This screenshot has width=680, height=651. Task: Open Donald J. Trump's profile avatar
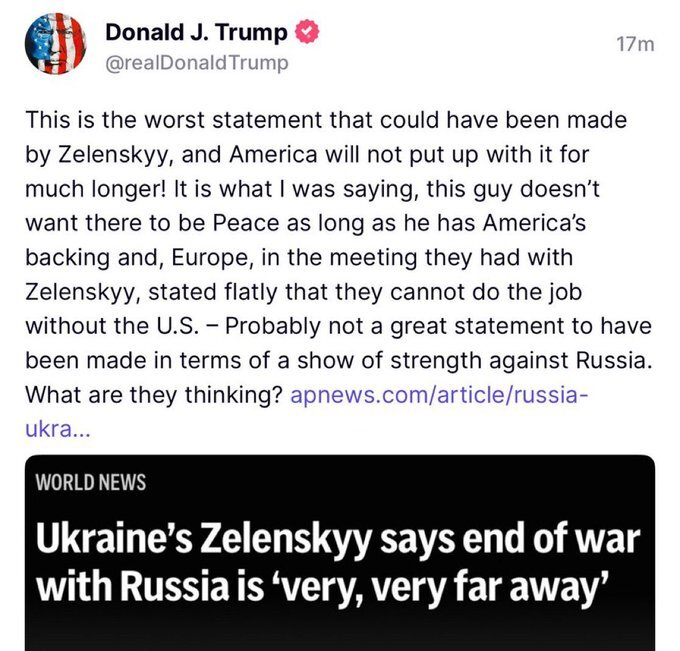pos(55,44)
